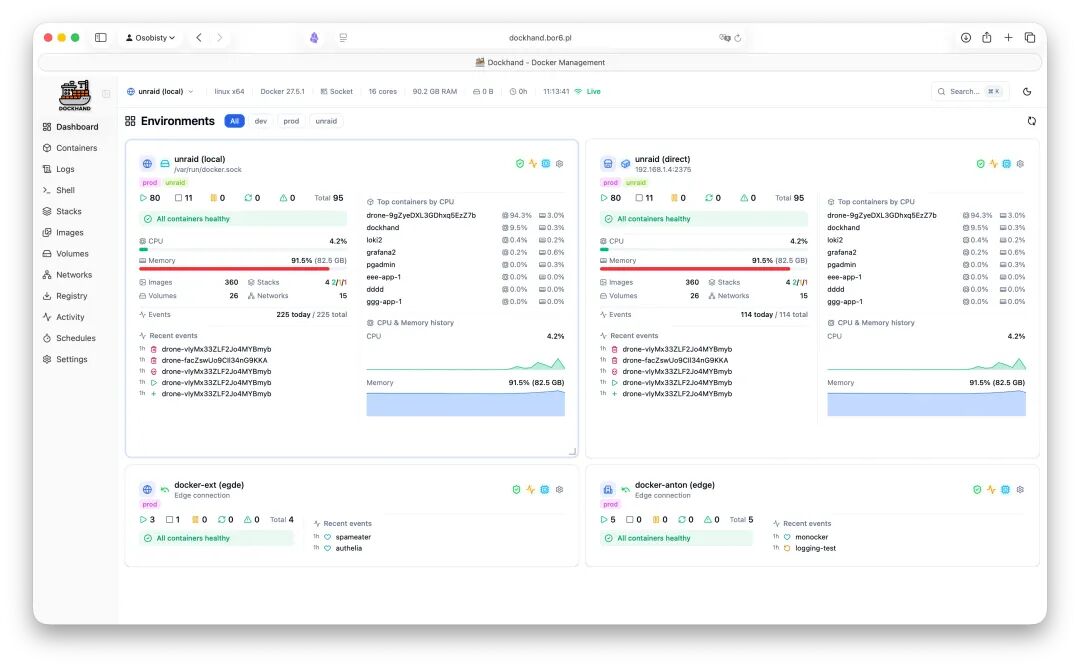
Task: Click the CPU usage bar on unraid (direct)
Action: 703,250
